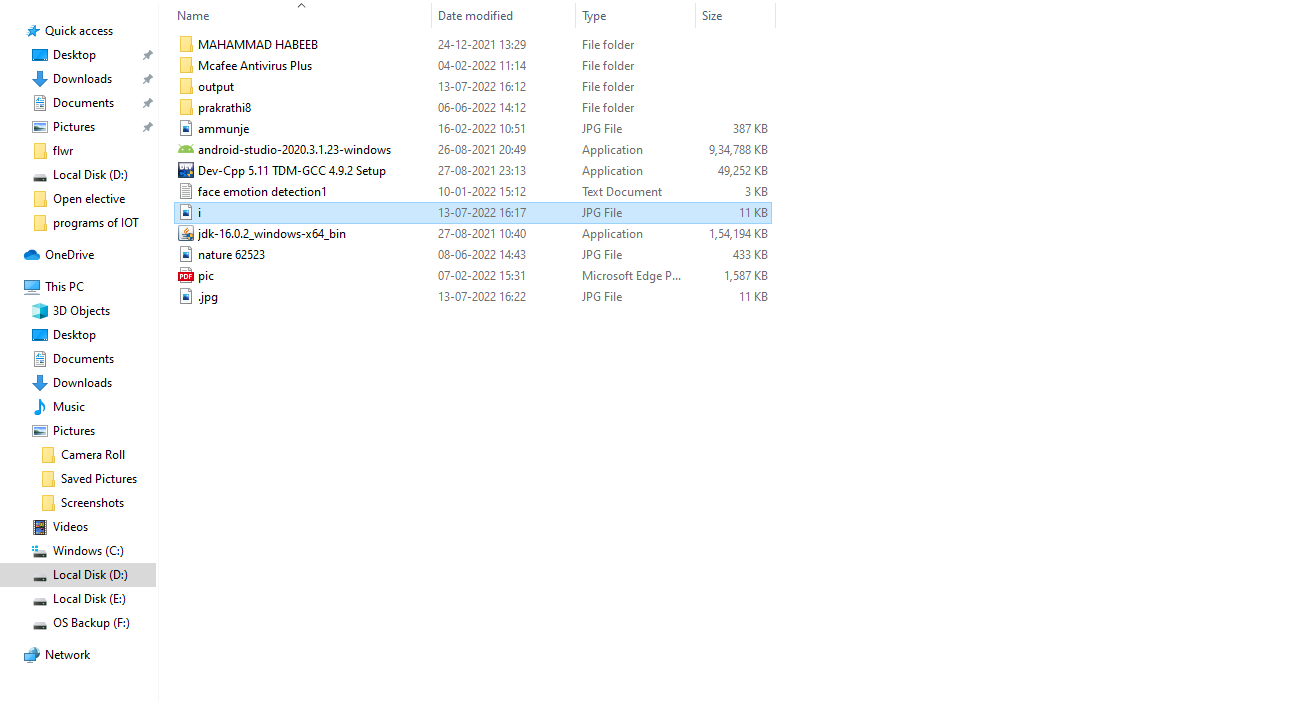Click the Downloads arrow icon under Quick access

(x=40, y=78)
